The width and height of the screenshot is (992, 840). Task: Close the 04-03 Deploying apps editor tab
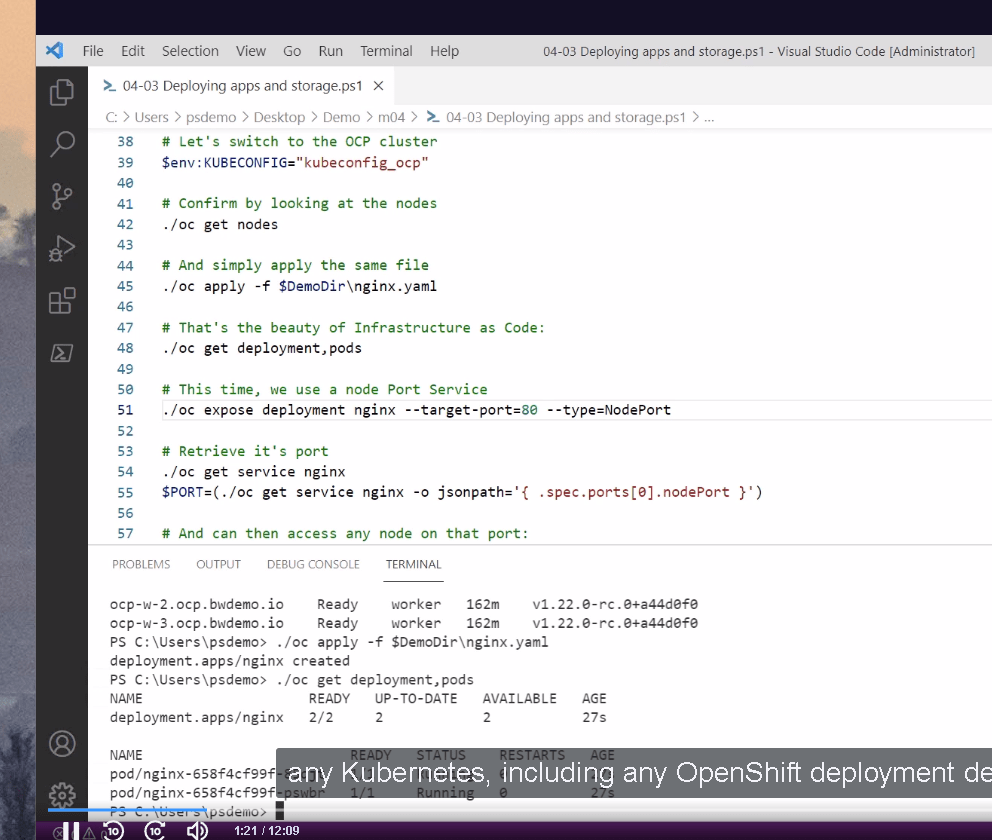(378, 86)
